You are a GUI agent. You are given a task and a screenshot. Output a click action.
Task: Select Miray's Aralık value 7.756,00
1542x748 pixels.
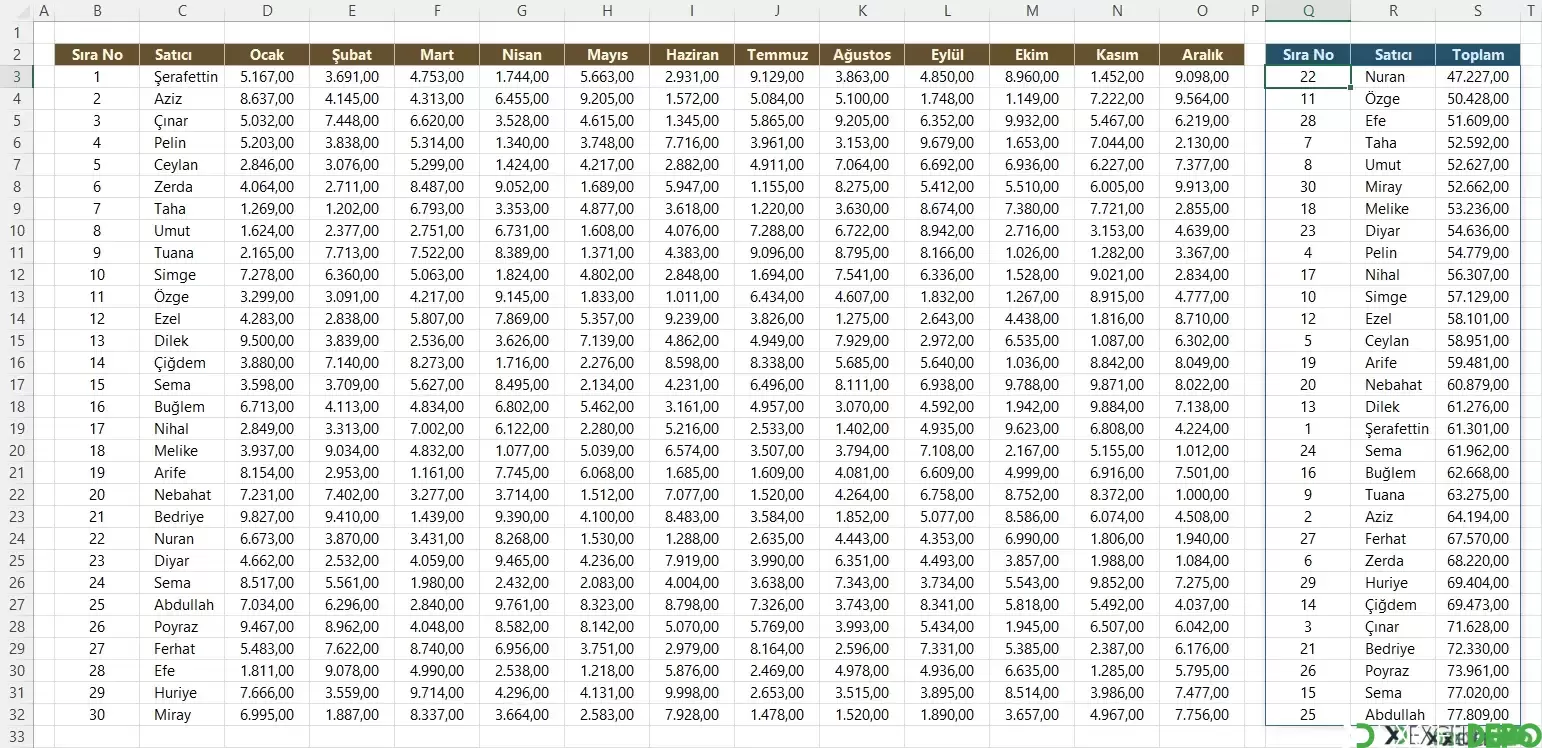(x=1202, y=715)
